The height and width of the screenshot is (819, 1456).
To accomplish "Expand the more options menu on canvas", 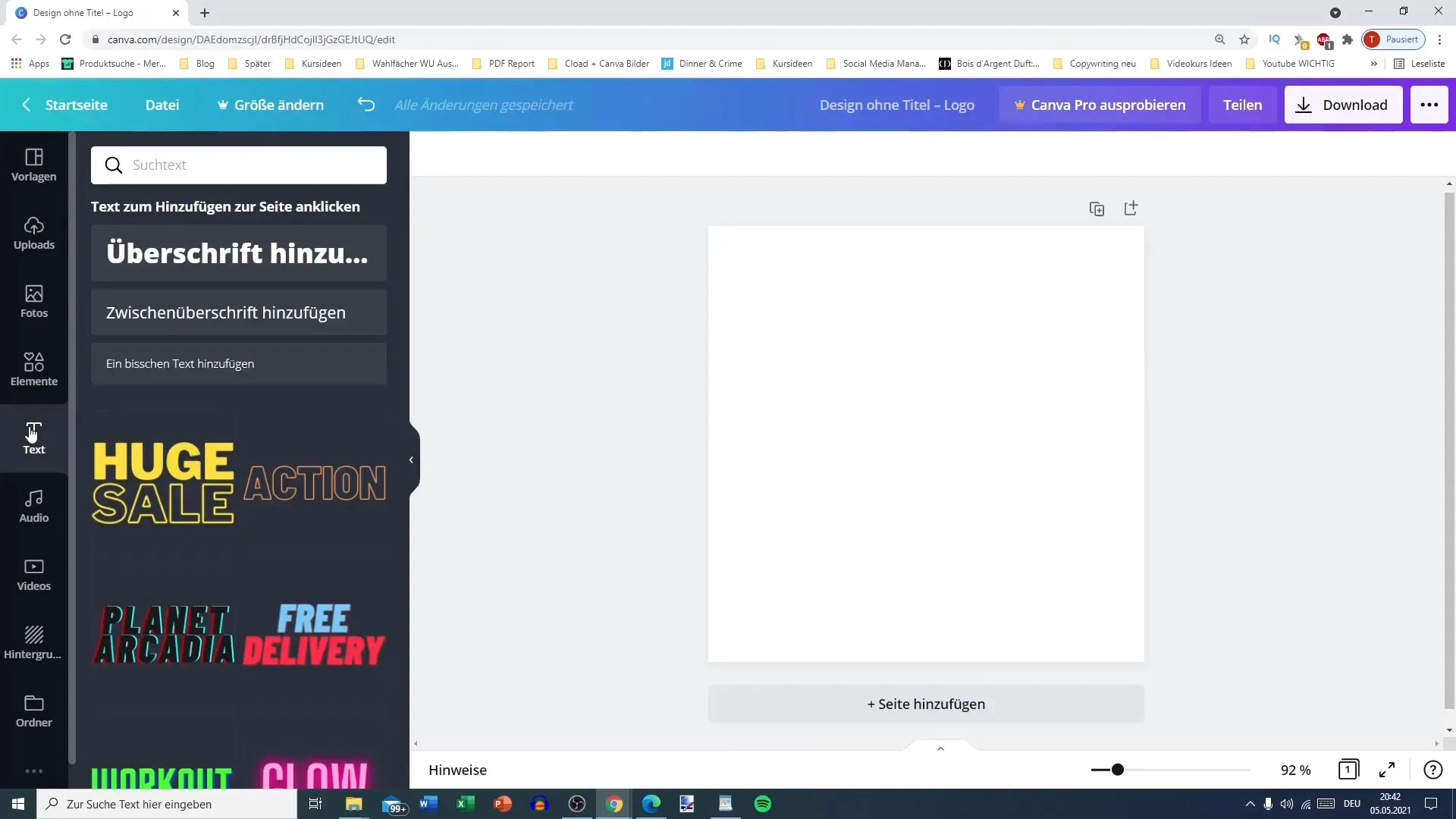I will point(1429,104).
